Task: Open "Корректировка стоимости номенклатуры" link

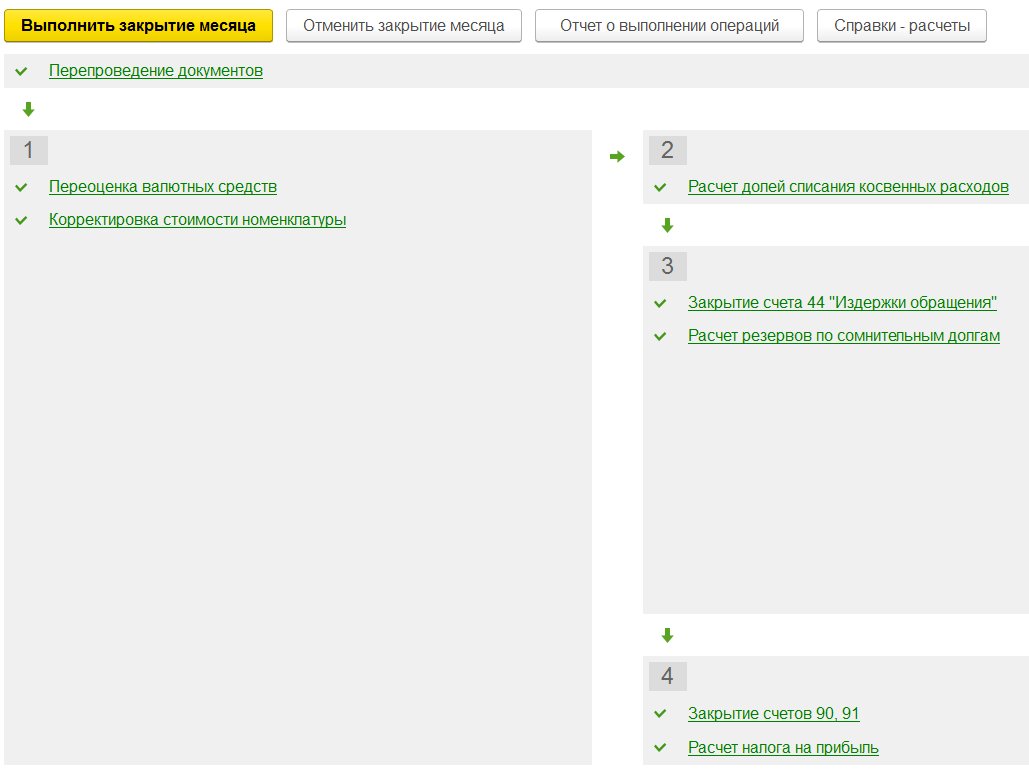Action: click(198, 220)
